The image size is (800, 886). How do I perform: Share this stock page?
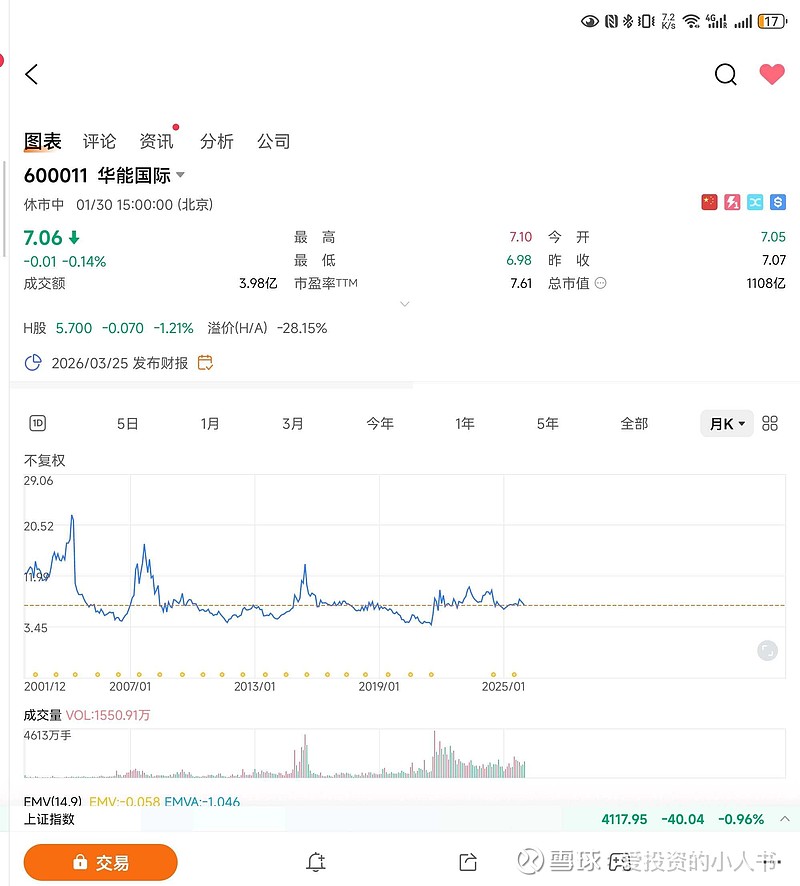tap(468, 862)
